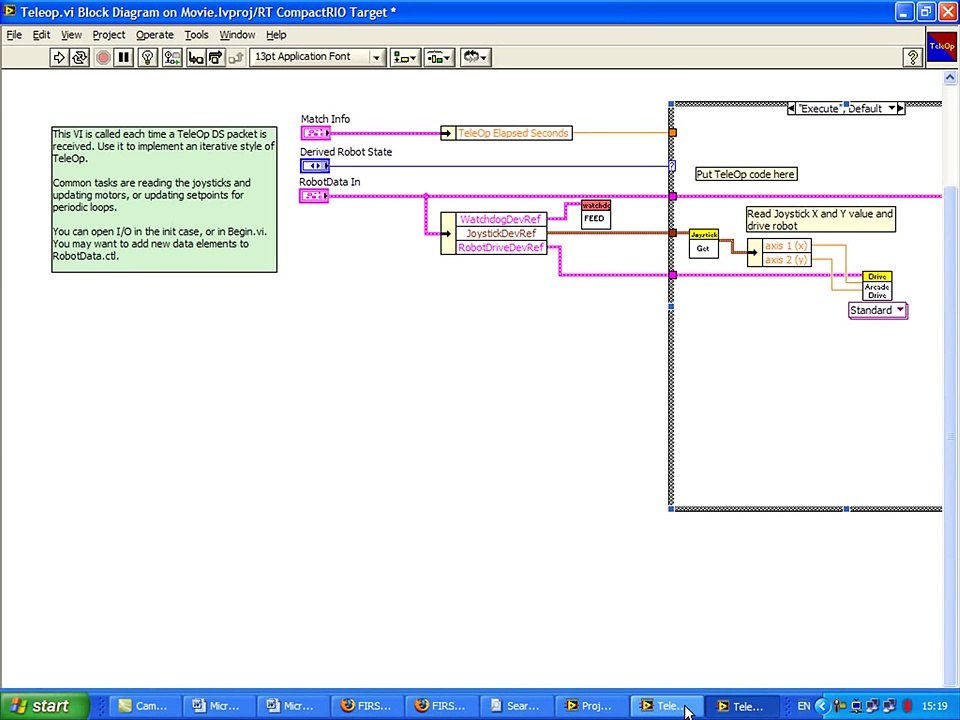
Task: Select axis 1 (x) unbundle element
Action: pos(786,246)
